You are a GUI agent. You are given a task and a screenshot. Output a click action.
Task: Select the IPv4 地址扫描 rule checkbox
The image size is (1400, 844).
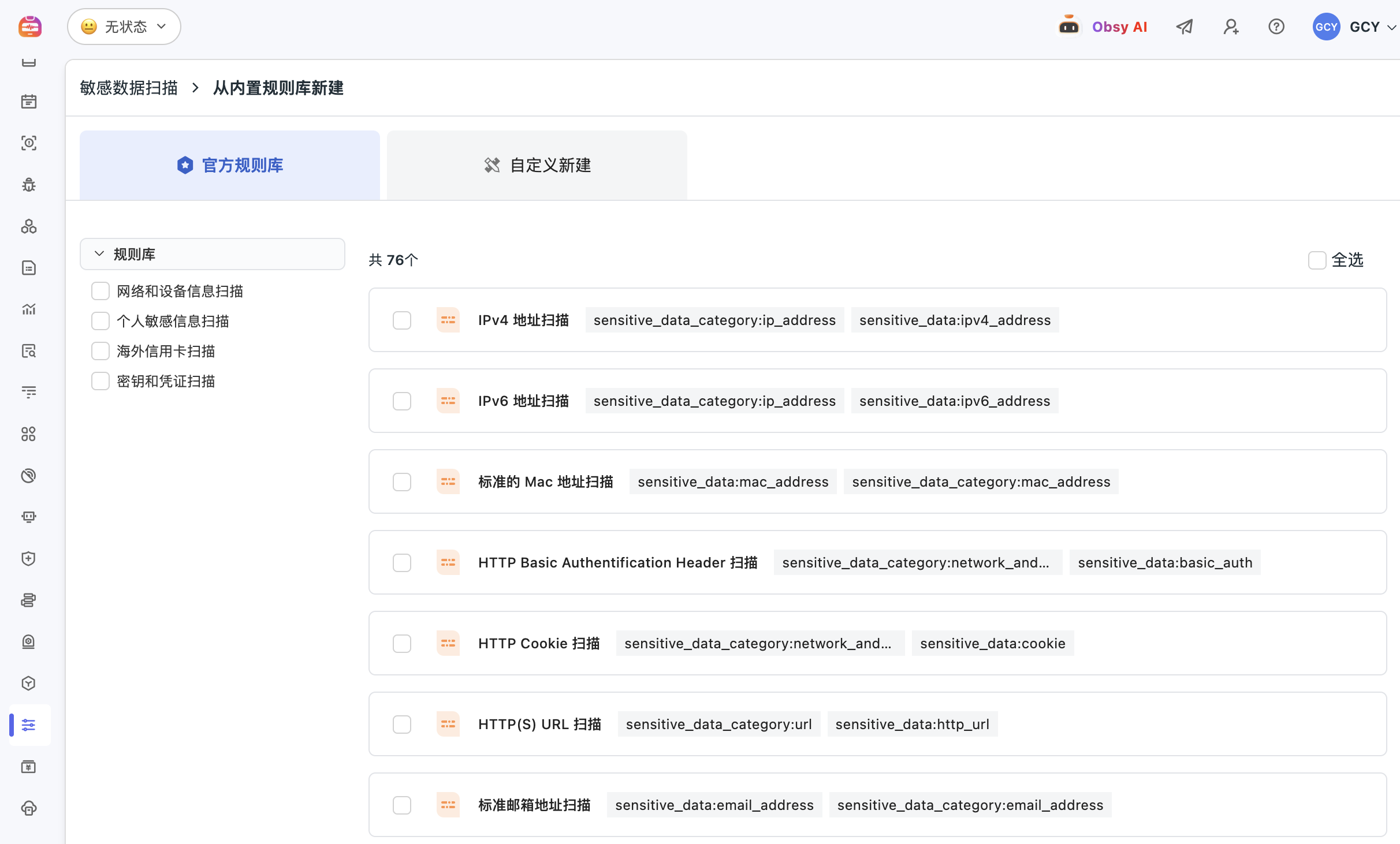(402, 320)
